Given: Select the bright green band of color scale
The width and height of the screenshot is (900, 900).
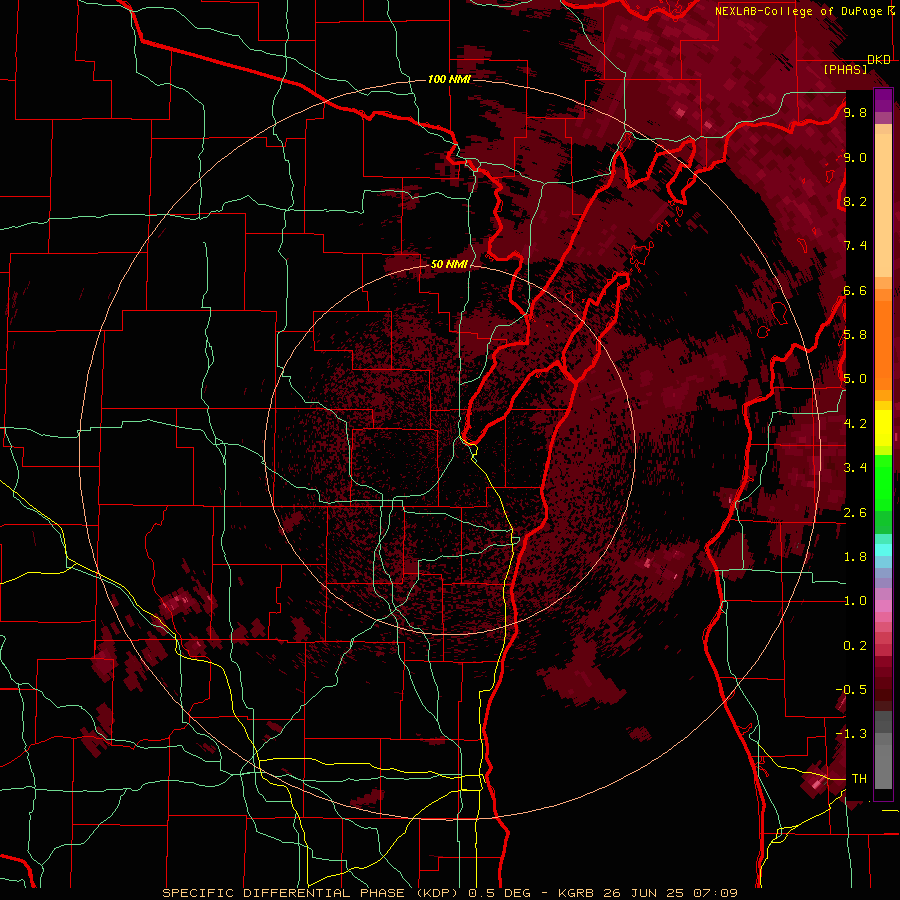Looking at the screenshot, I should coord(883,482).
